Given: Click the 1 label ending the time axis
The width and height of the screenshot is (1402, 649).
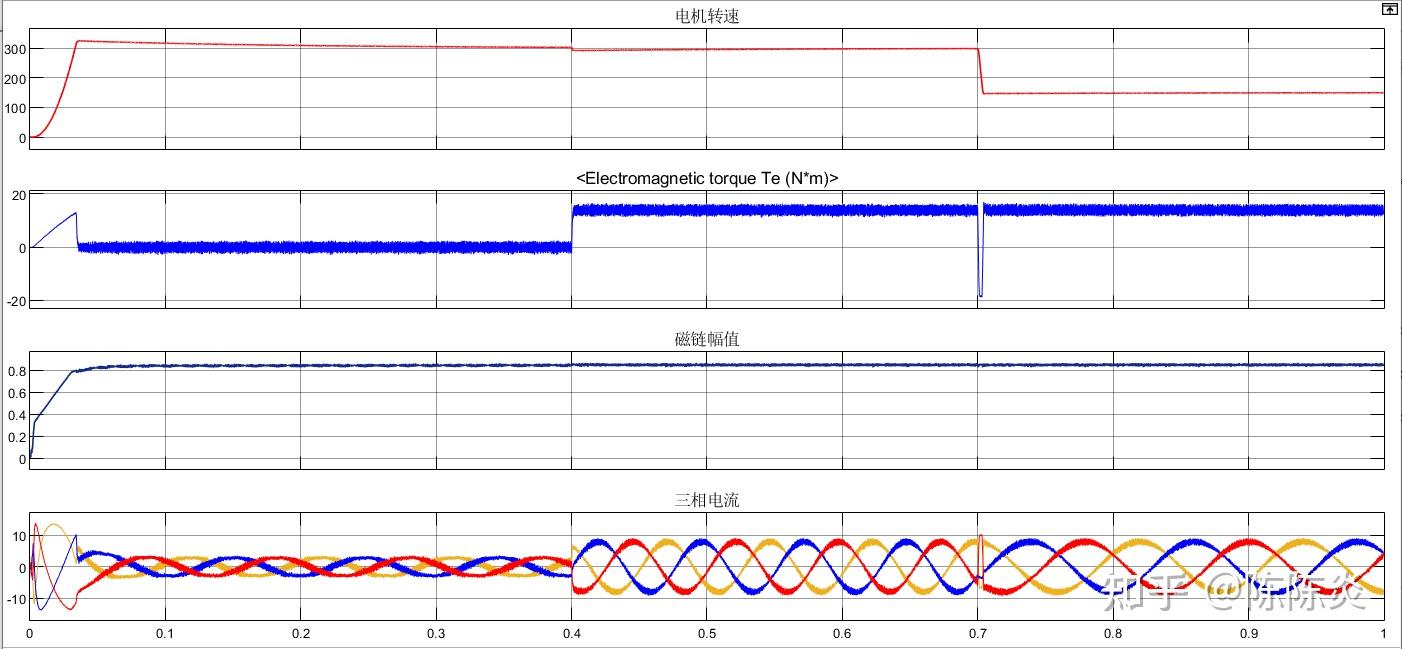Looking at the screenshot, I should [1383, 635].
